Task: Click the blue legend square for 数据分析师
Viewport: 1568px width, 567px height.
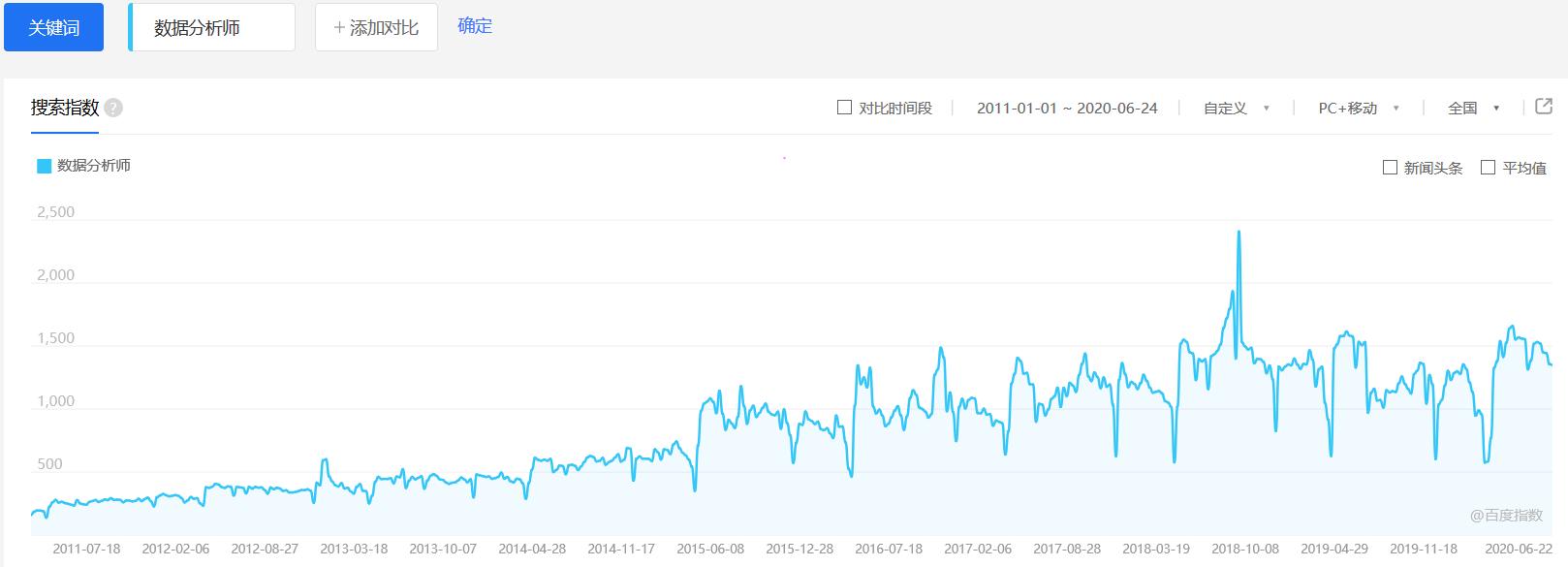Action: 44,166
